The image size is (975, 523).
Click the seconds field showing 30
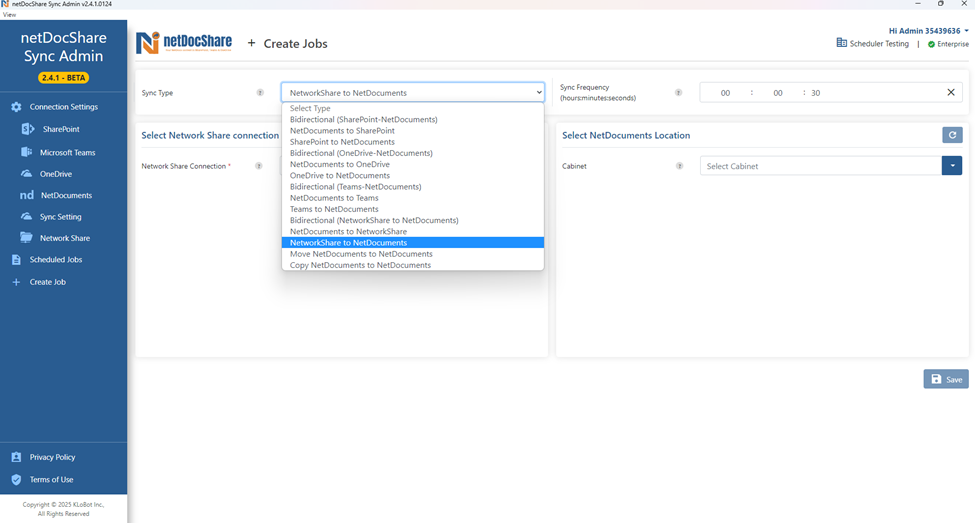coord(816,93)
